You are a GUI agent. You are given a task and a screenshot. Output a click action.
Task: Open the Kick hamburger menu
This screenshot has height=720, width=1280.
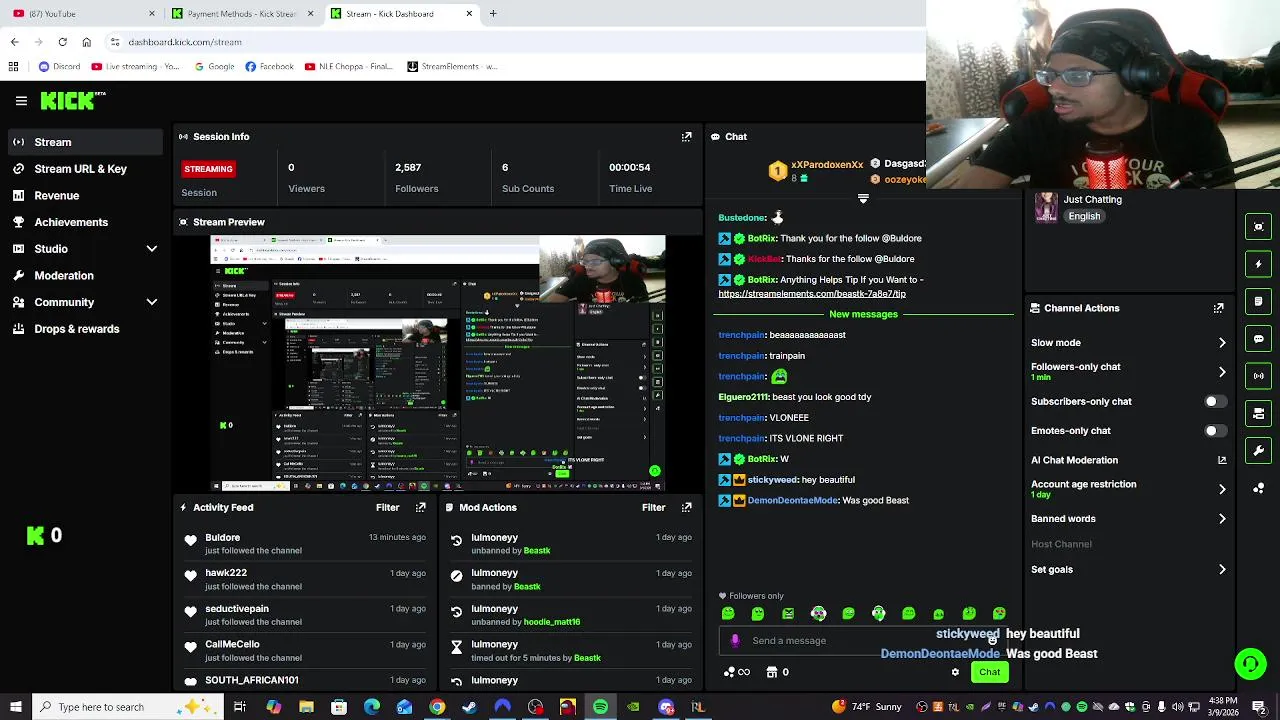(x=21, y=101)
